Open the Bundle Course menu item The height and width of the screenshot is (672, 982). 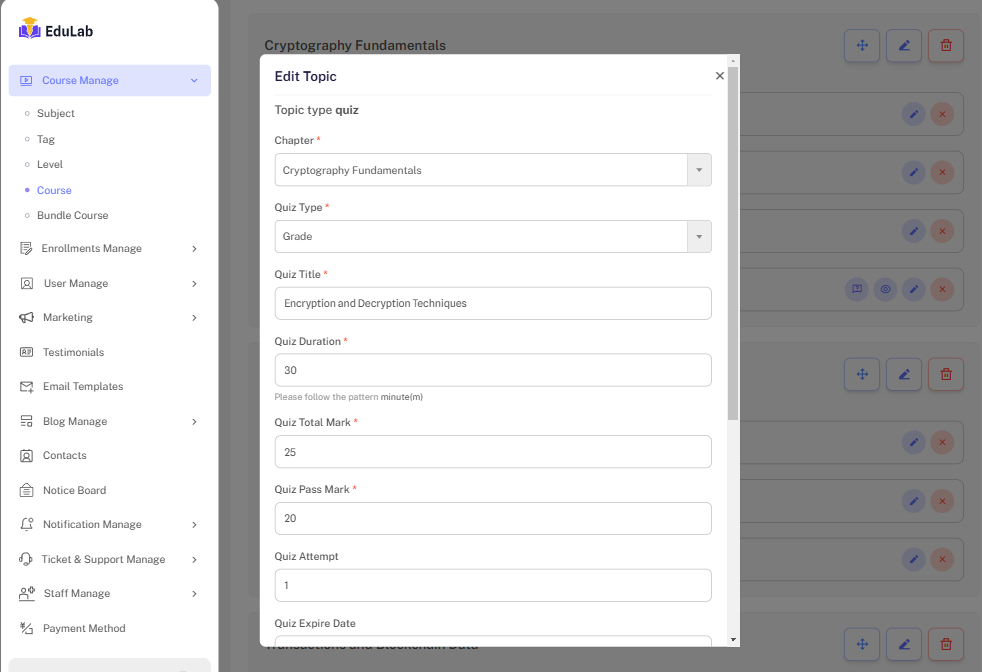click(72, 215)
